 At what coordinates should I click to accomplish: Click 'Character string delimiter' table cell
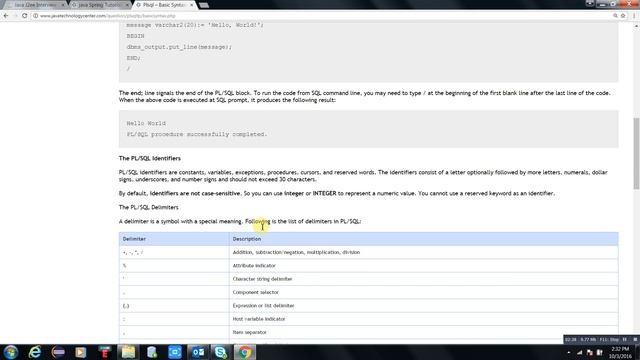point(424,279)
